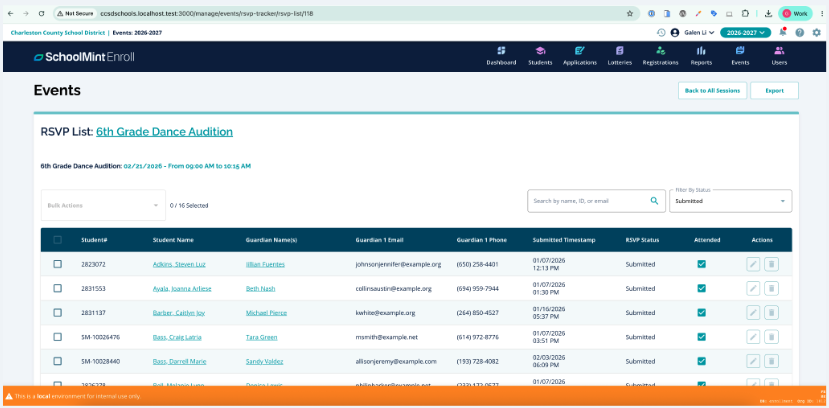The image size is (829, 408).
Task: Edit RSVP for Barber, Caitlyn Joy
Action: click(753, 313)
